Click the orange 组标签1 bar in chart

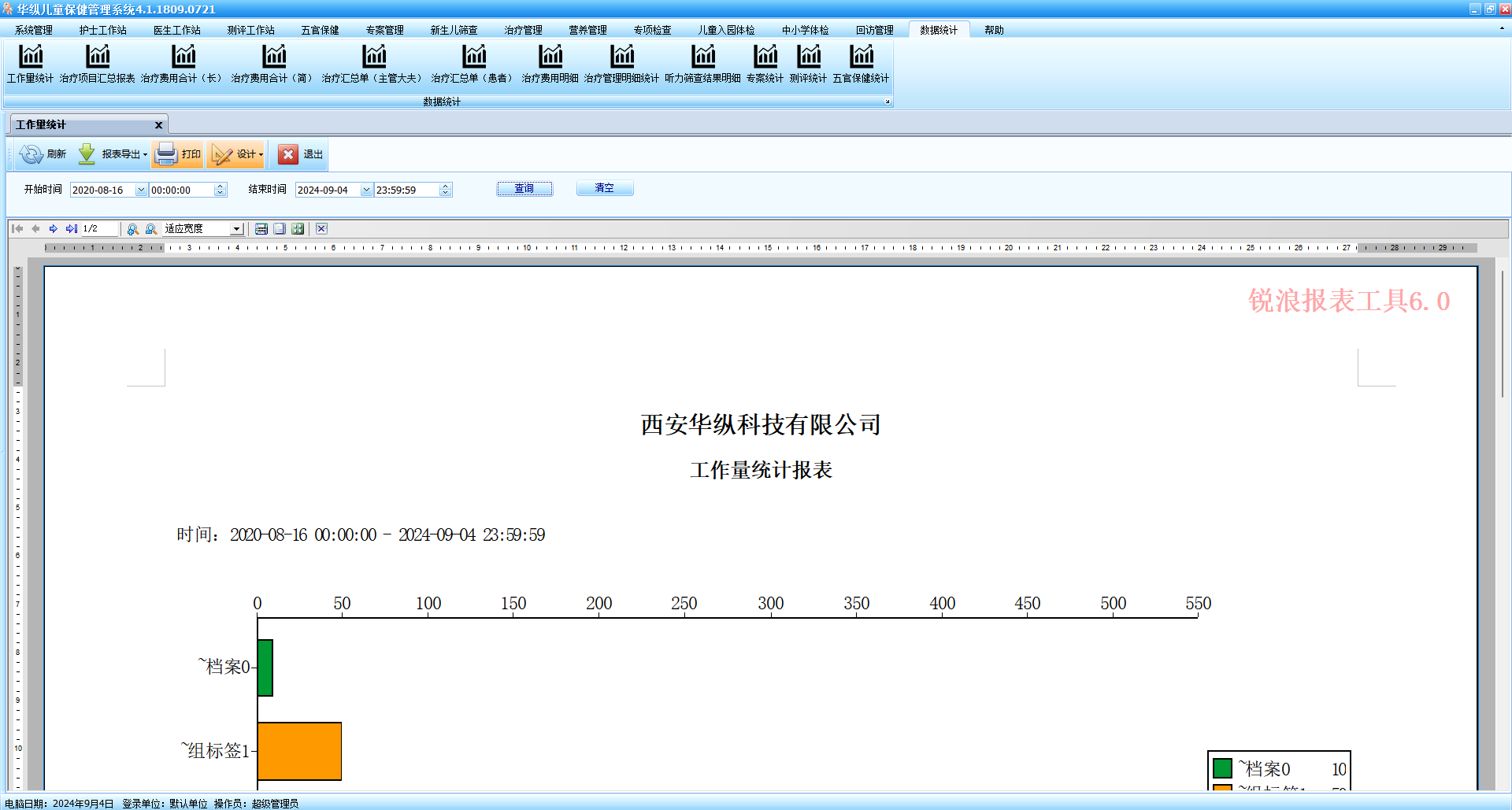point(299,751)
